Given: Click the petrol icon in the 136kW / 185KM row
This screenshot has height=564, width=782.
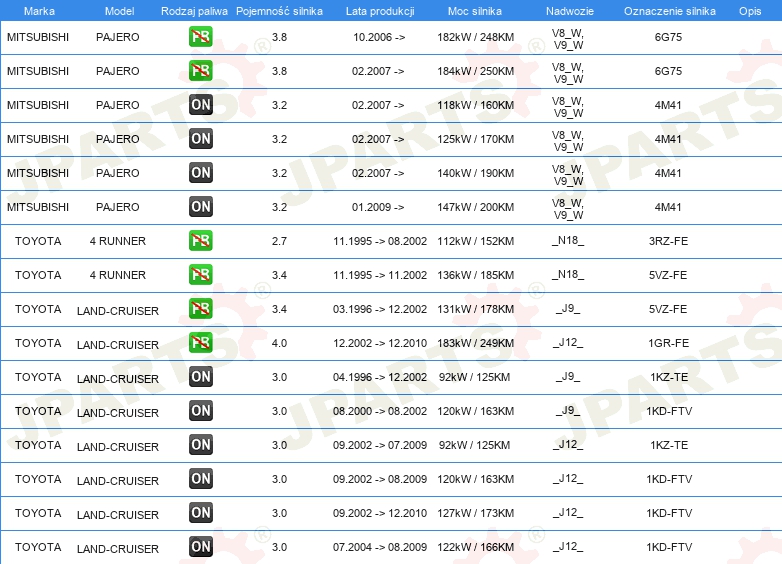Looking at the screenshot, I should coord(200,275).
